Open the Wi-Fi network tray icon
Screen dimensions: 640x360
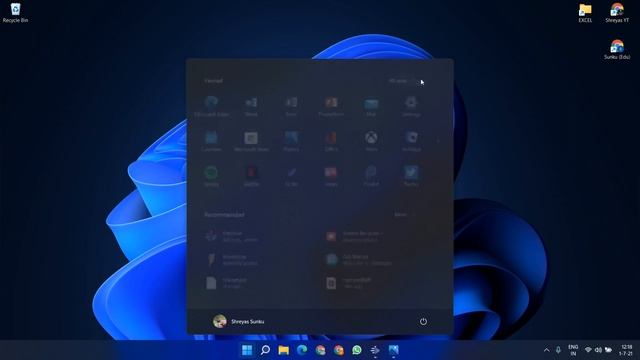pos(588,350)
